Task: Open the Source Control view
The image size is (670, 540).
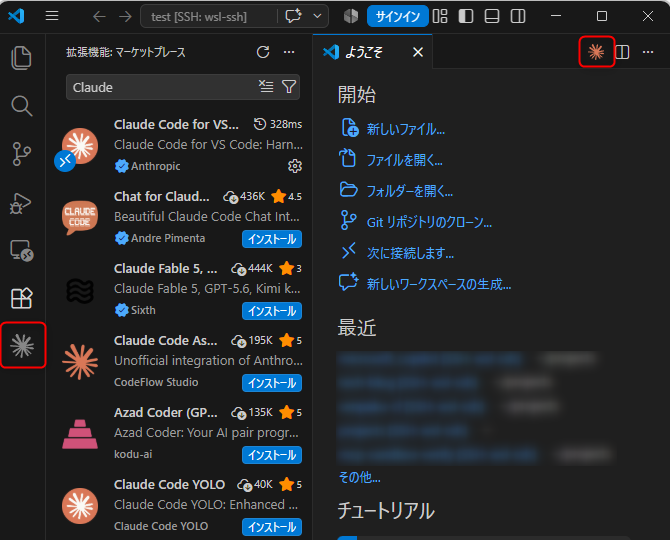Action: coord(21,154)
